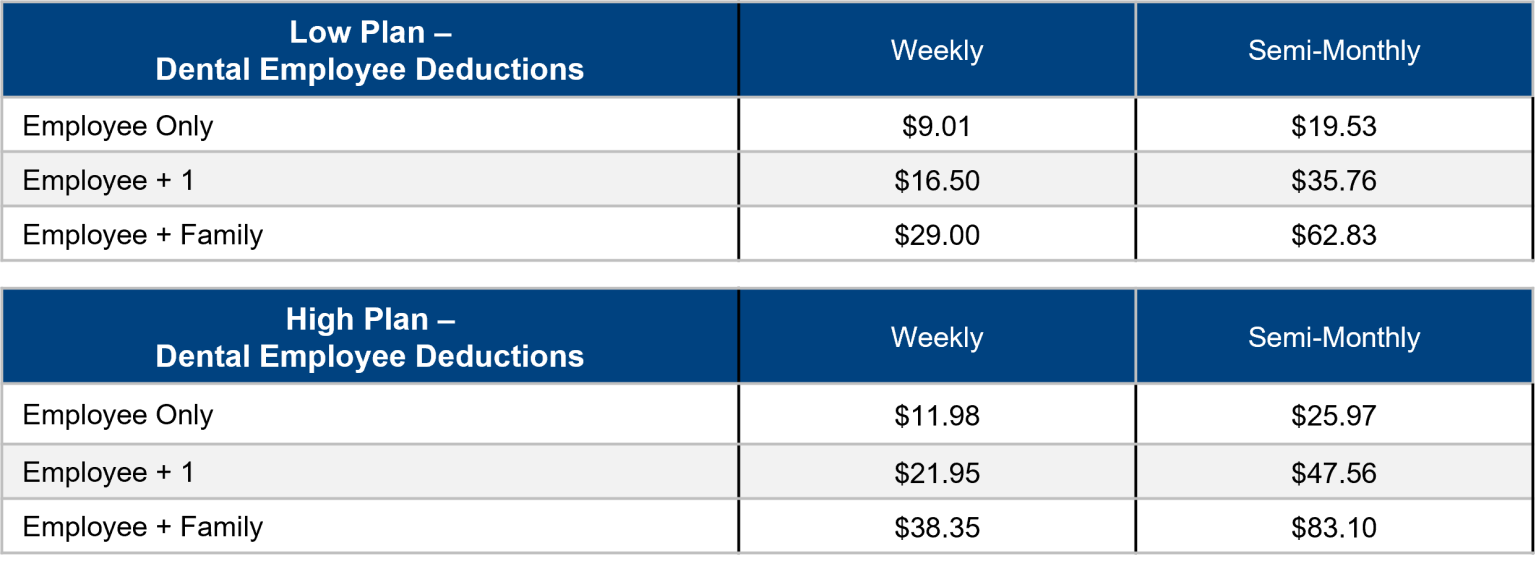The height and width of the screenshot is (561, 1536).
Task: Click the Low Plan Dental Employee Deductions header
Action: tap(370, 50)
